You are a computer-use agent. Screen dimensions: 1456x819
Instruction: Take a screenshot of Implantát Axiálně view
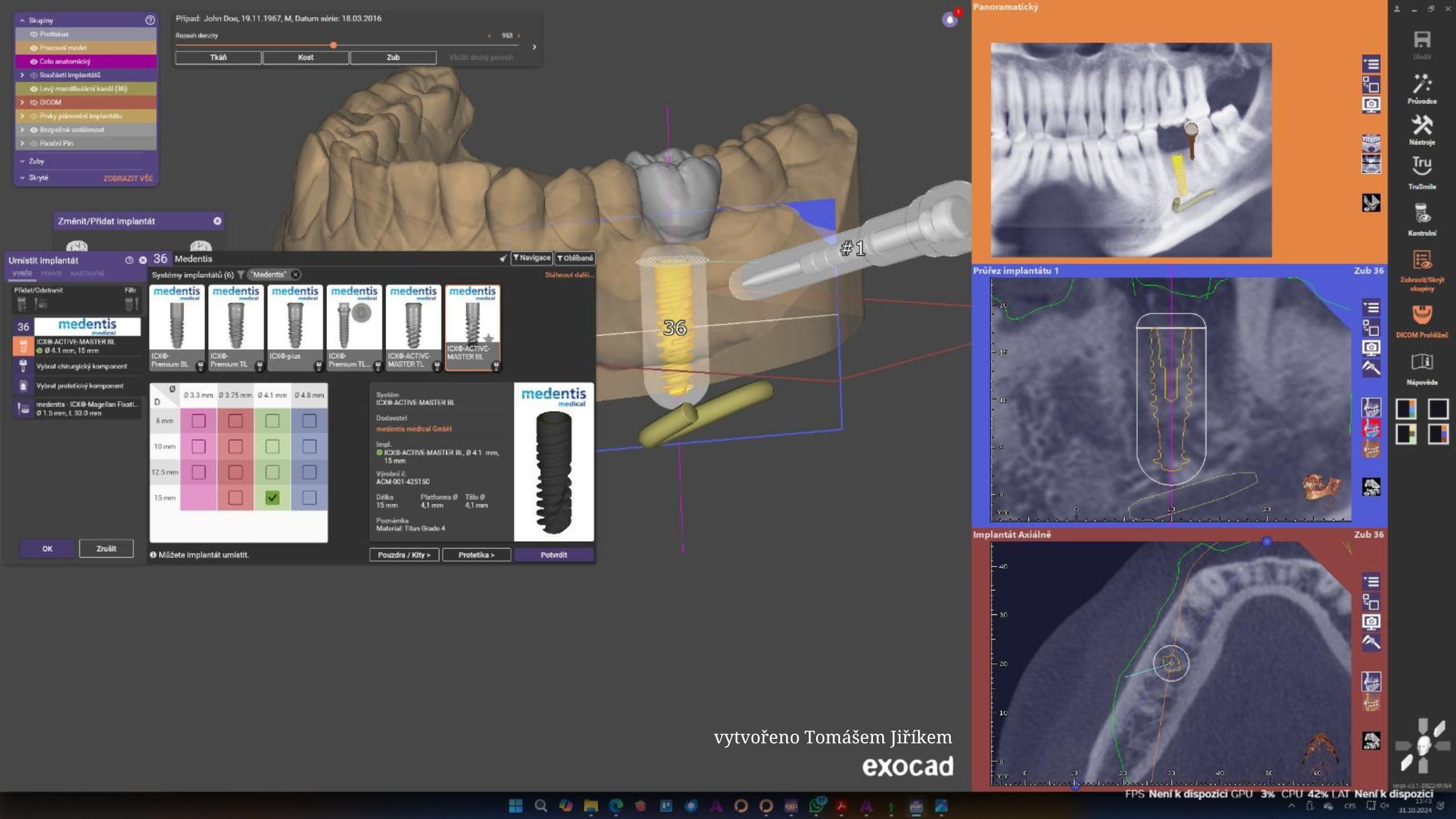(1371, 621)
